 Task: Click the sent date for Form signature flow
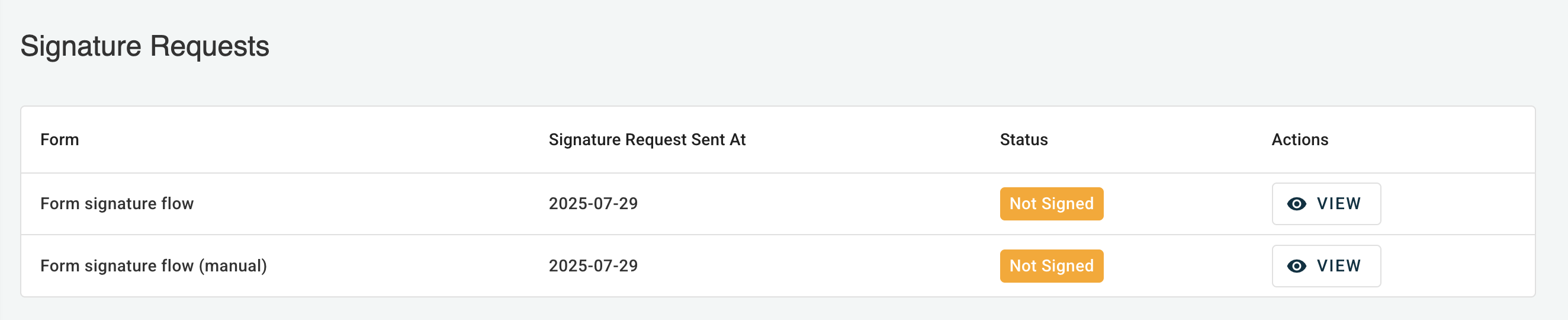click(593, 204)
